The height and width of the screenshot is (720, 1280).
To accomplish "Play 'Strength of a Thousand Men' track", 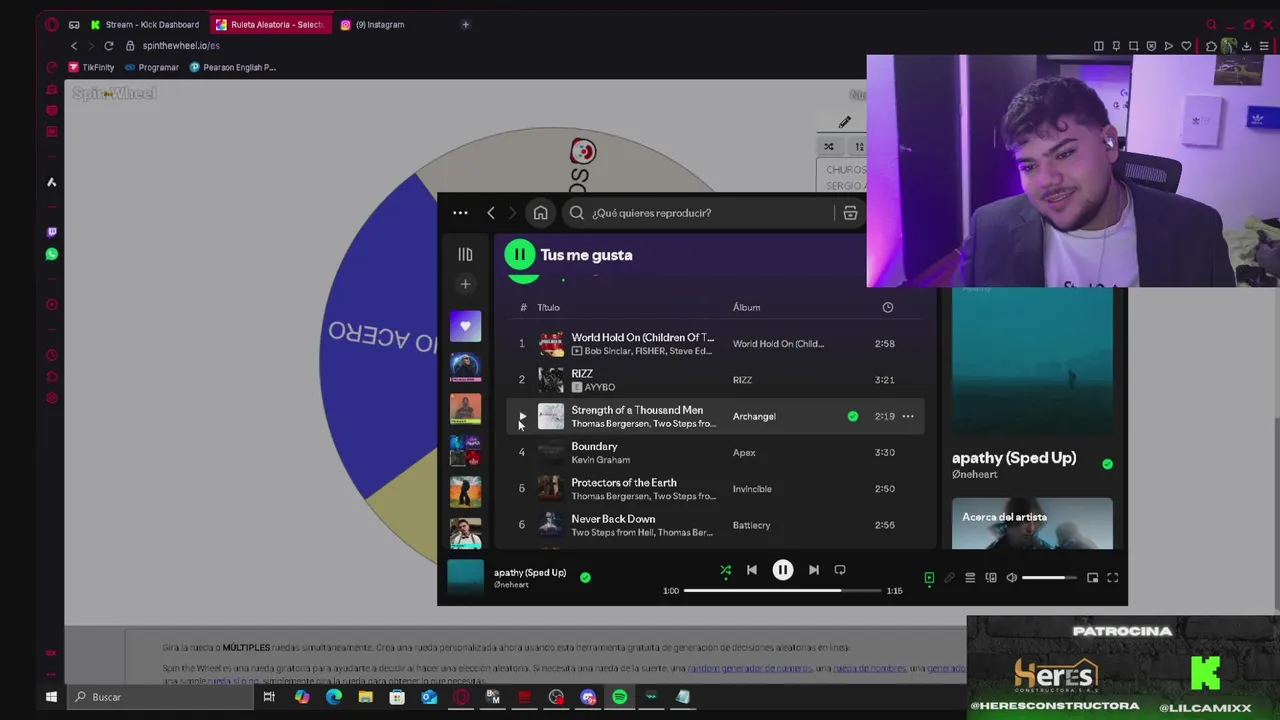I will (522, 416).
